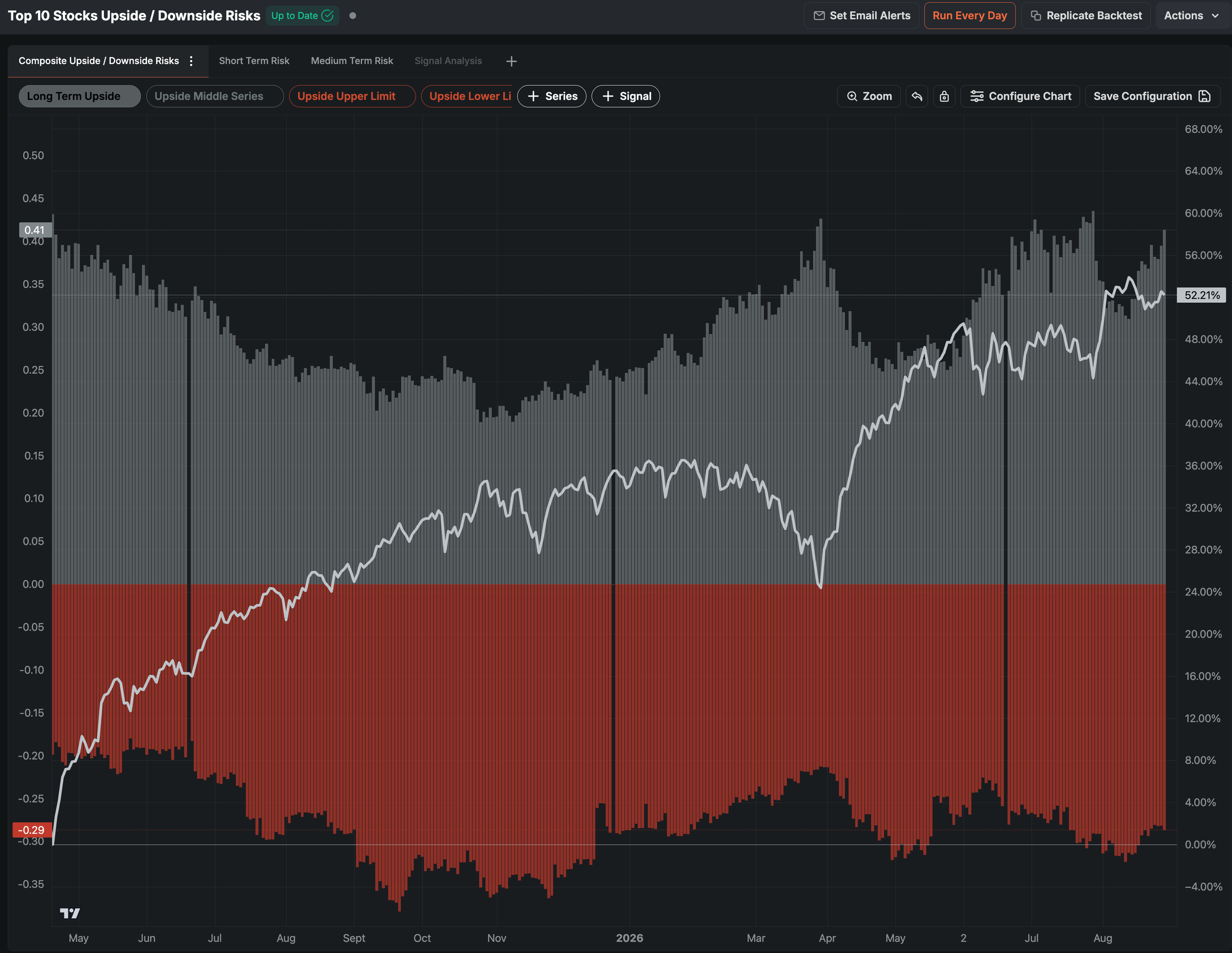Click the gray status dot in header
Image resolution: width=1232 pixels, height=953 pixels.
point(352,16)
